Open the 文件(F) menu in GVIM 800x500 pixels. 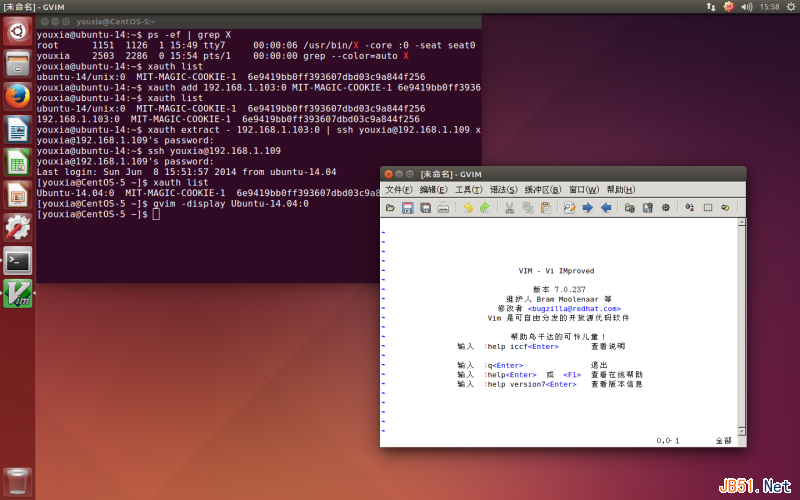point(398,190)
